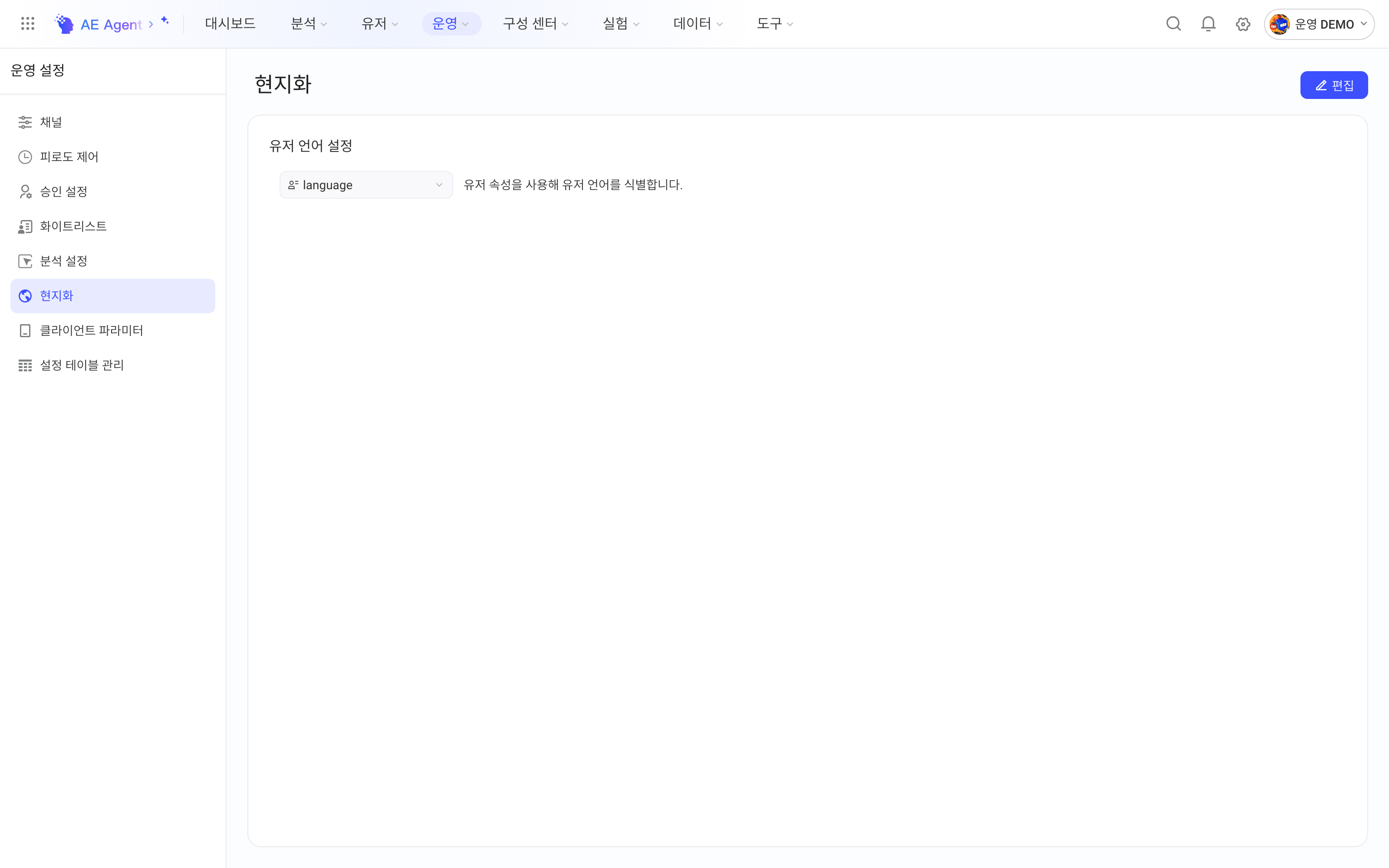Select 승인 설정 in the sidebar

click(112, 192)
